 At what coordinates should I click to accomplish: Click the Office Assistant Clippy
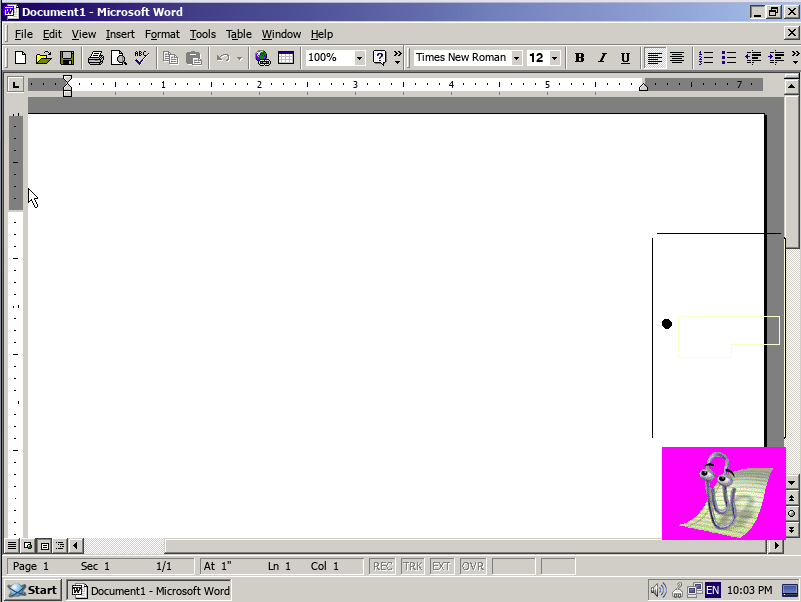723,493
